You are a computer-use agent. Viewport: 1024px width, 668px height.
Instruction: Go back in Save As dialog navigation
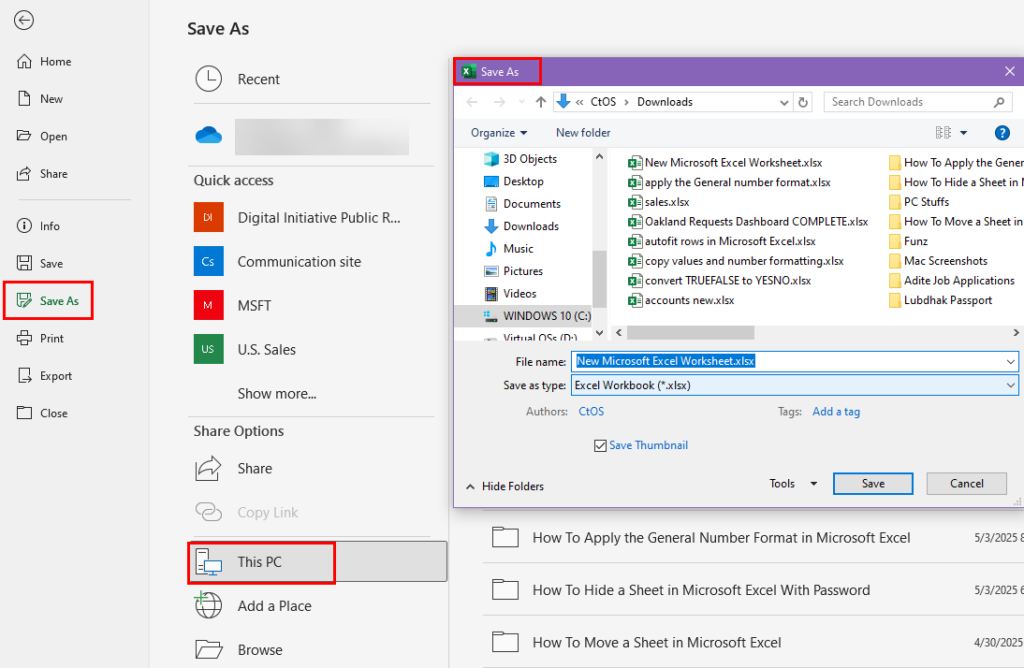(x=472, y=102)
